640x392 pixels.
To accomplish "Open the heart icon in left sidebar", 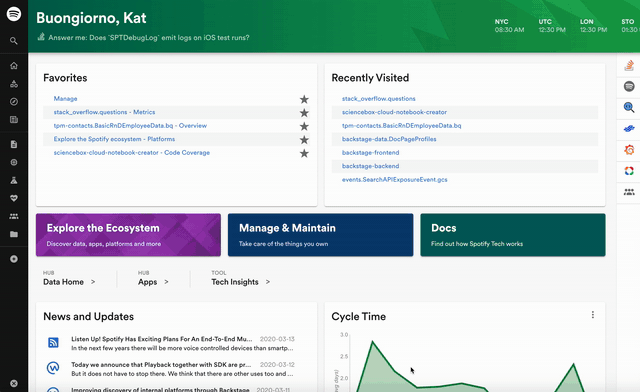I will point(14,198).
